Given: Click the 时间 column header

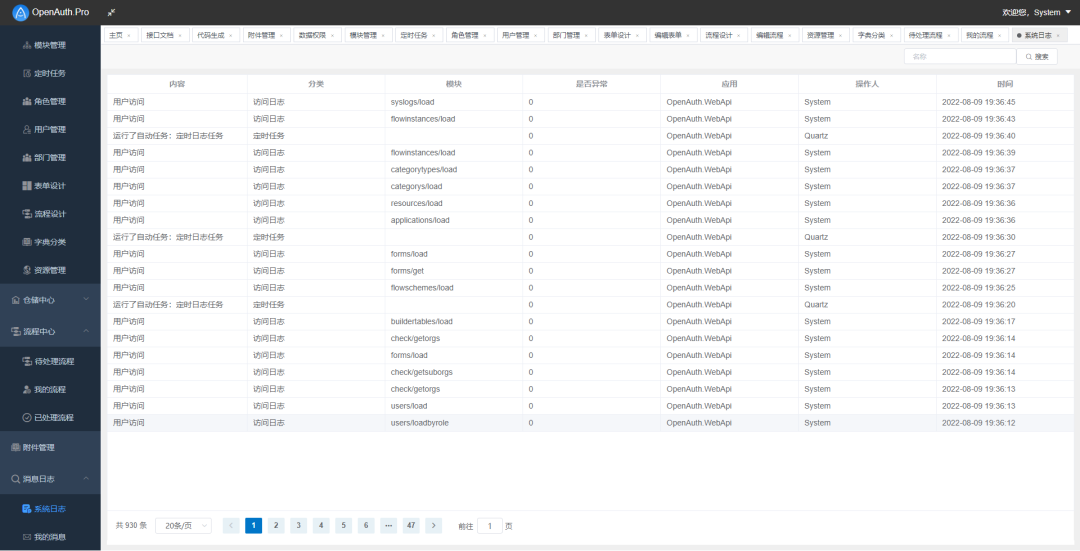Looking at the screenshot, I should click(1005, 84).
